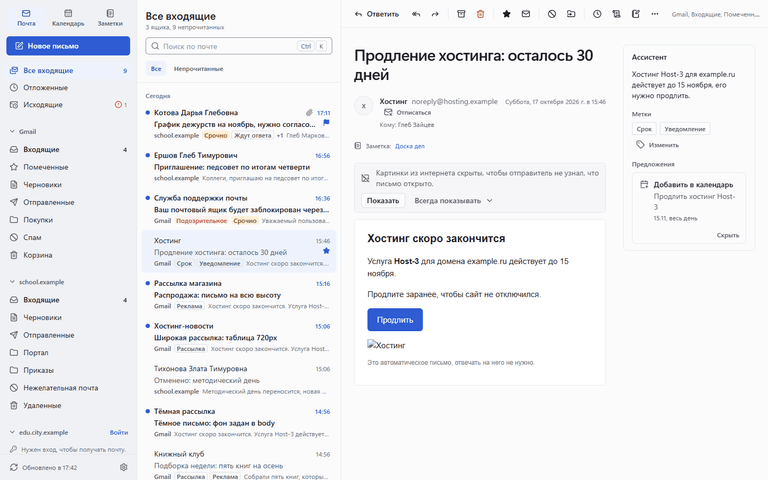Open the email from Котова Дарья Глебовна
Image resolution: width=768 pixels, height=480 pixels.
tap(239, 123)
